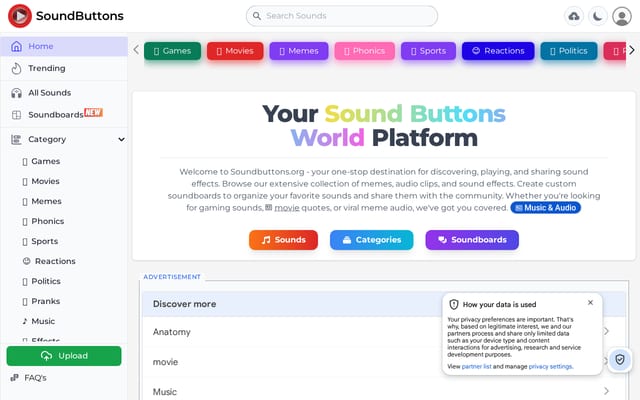Click the smiley icon beside sidebar Reactions
The image size is (640, 400).
click(27, 261)
